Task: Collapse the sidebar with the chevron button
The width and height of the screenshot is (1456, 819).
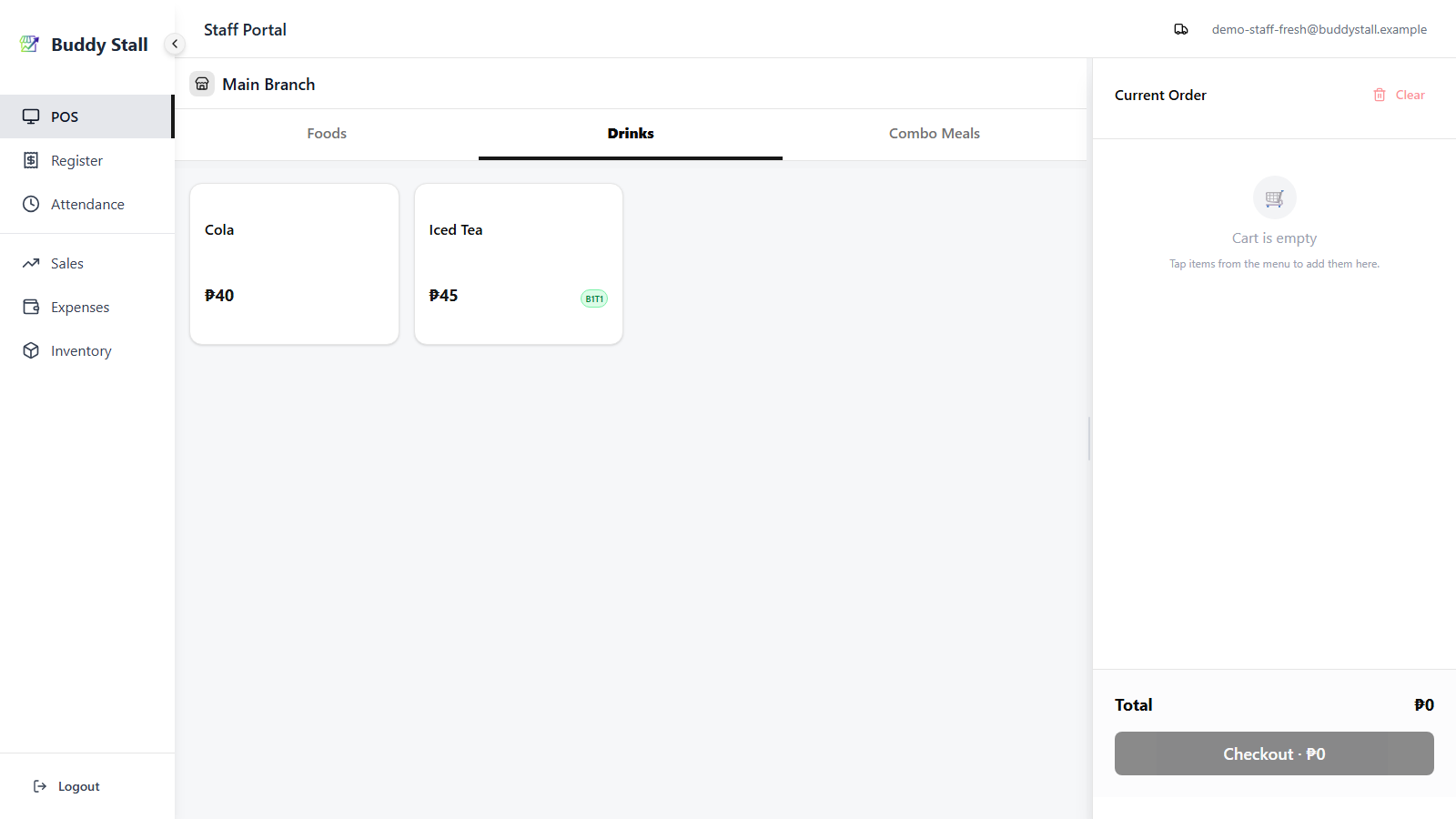Action: coord(175,44)
